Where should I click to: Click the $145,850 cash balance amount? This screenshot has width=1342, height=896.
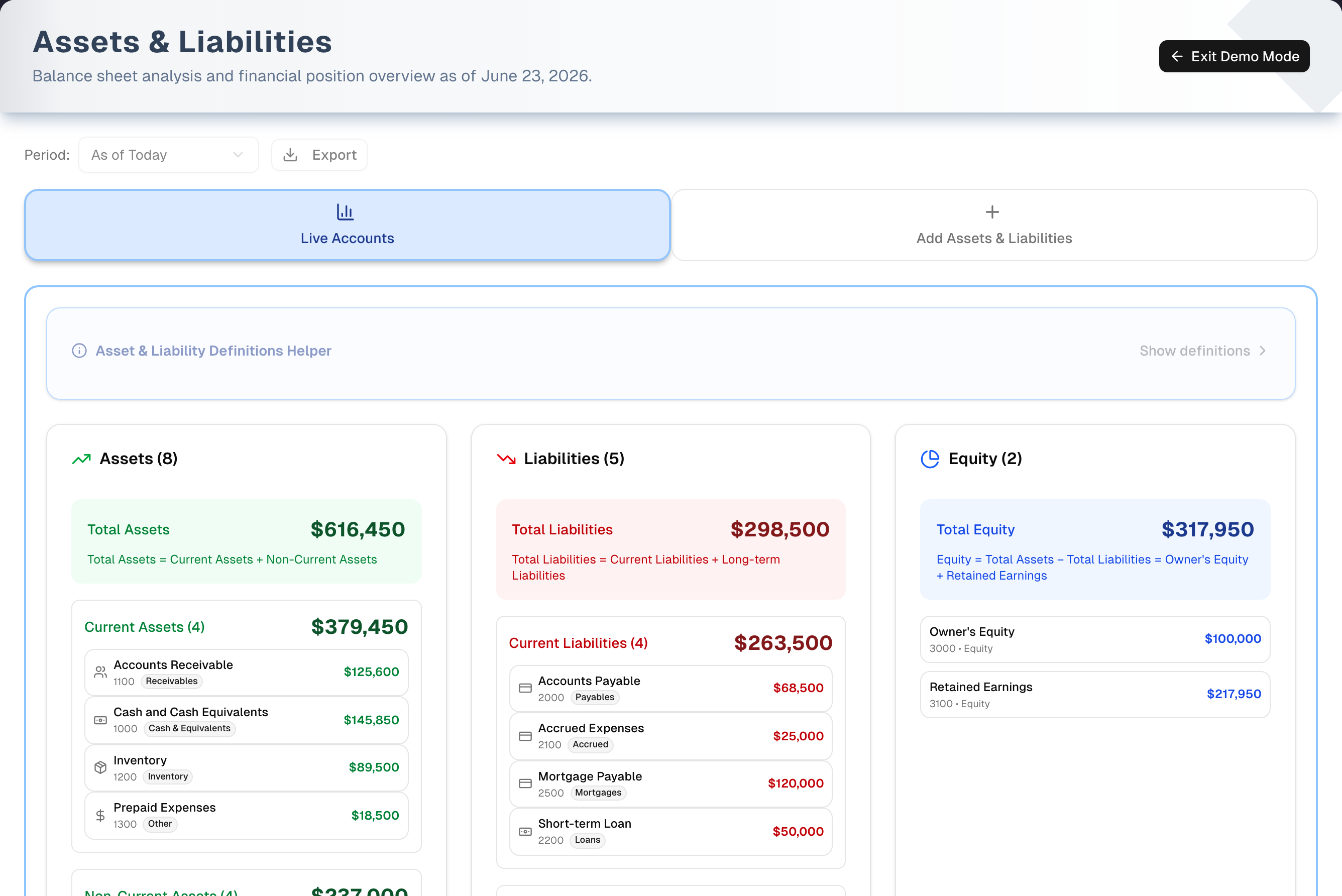click(x=371, y=720)
